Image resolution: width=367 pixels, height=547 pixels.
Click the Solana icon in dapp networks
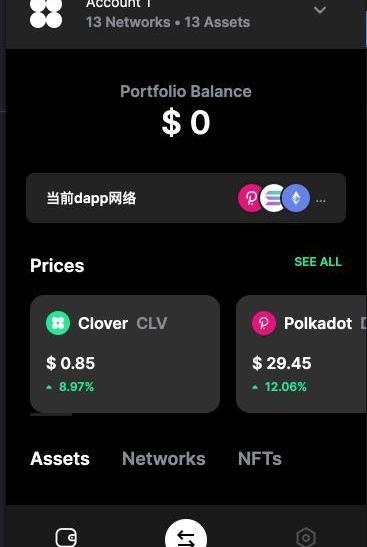[x=272, y=198]
